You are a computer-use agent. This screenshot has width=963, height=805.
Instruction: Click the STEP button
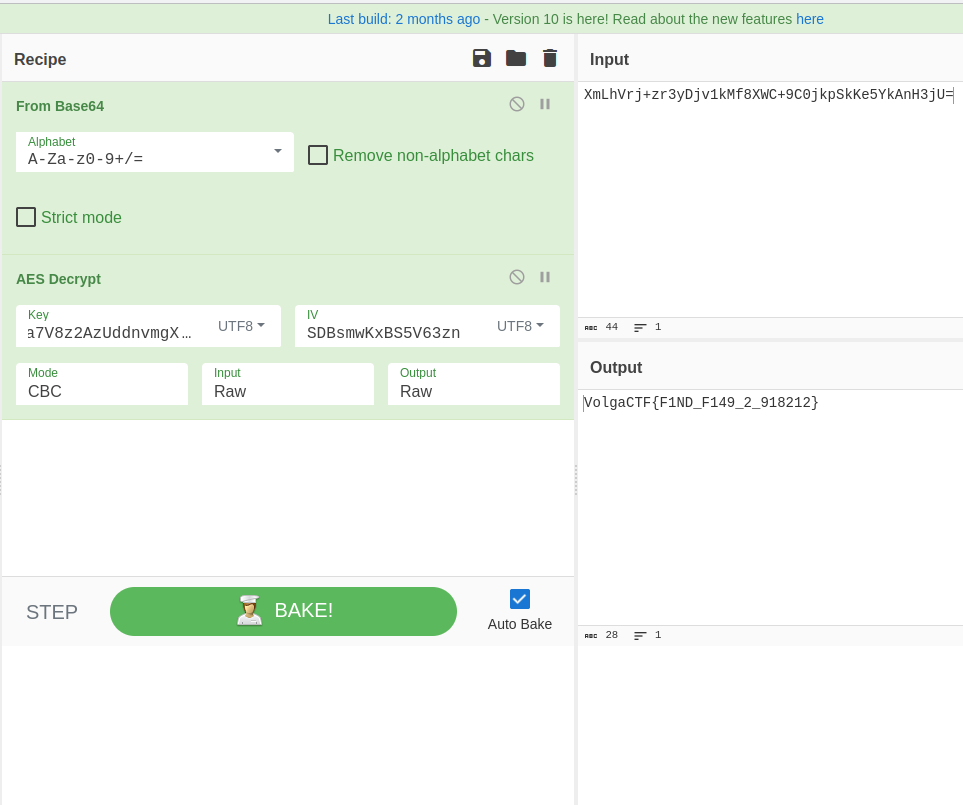pos(52,612)
